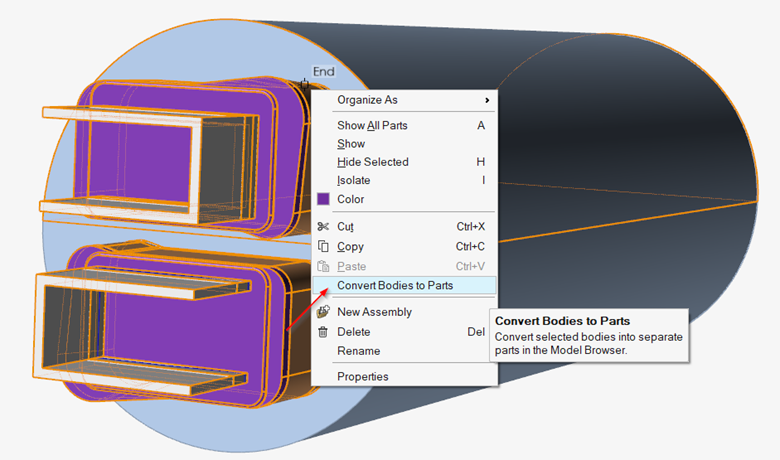Screen dimensions: 780x460
Task: Select the Show menu entry
Action: click(x=351, y=144)
